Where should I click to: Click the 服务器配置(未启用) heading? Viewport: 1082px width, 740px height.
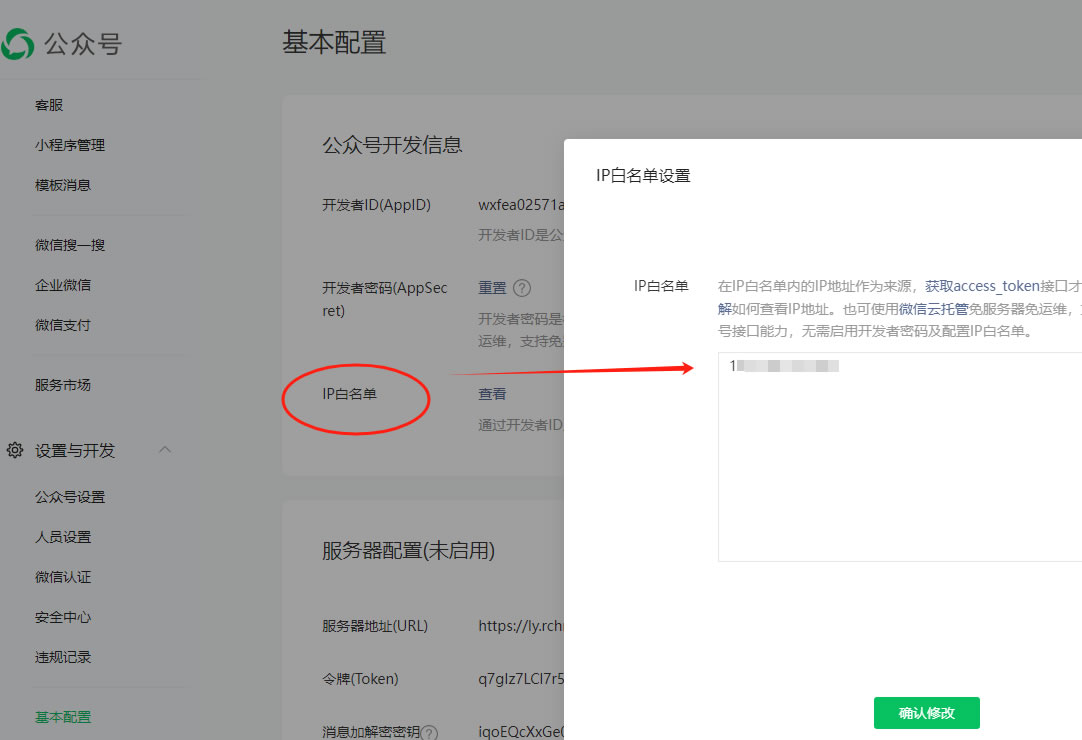pyautogui.click(x=408, y=551)
